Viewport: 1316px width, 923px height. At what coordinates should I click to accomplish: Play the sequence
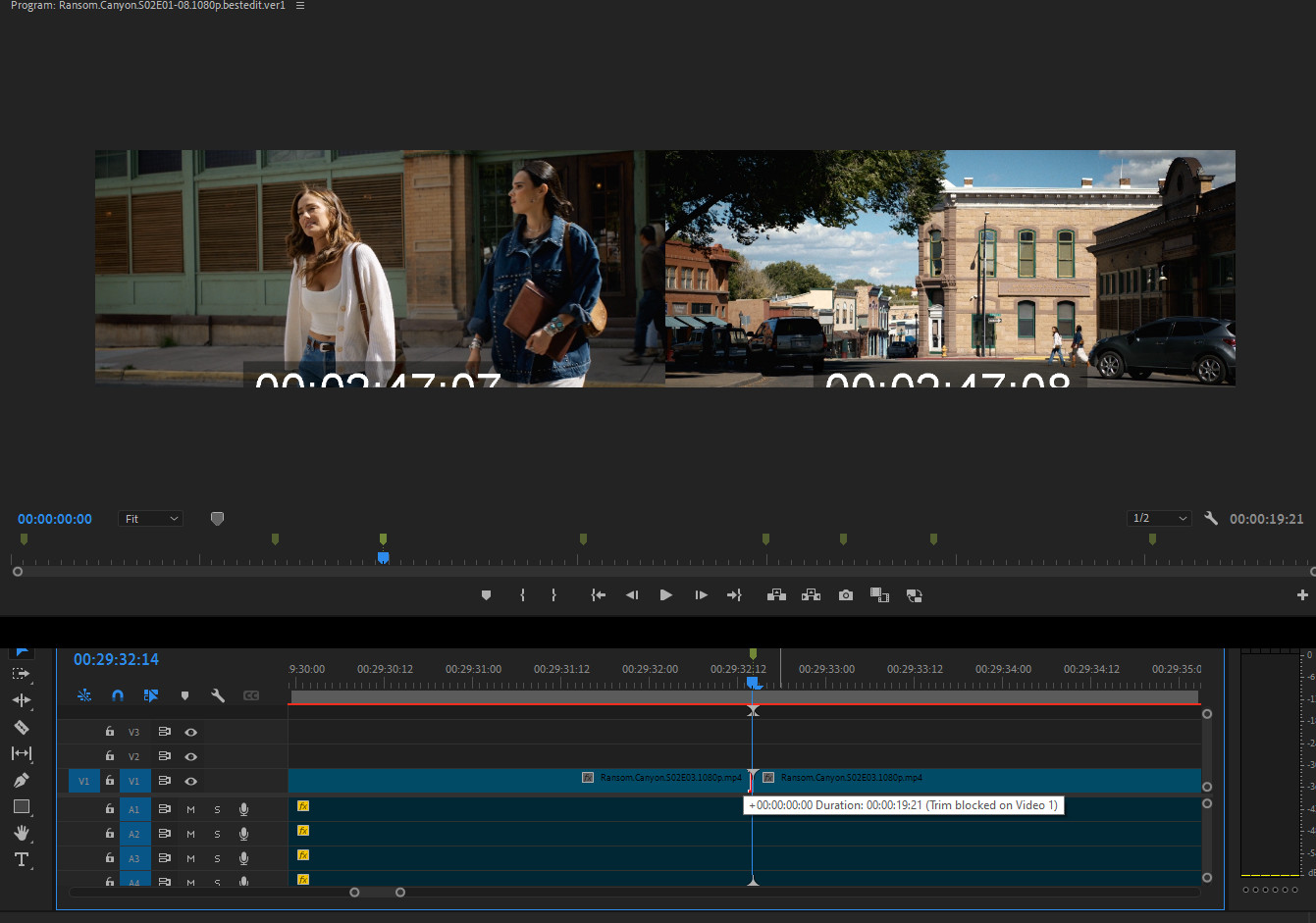click(666, 595)
